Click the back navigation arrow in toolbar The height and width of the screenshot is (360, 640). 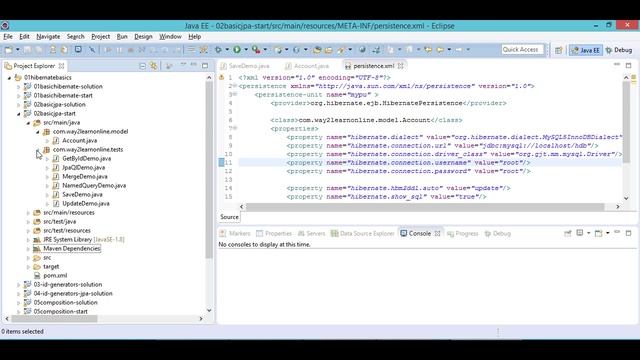pyautogui.click(x=440, y=50)
